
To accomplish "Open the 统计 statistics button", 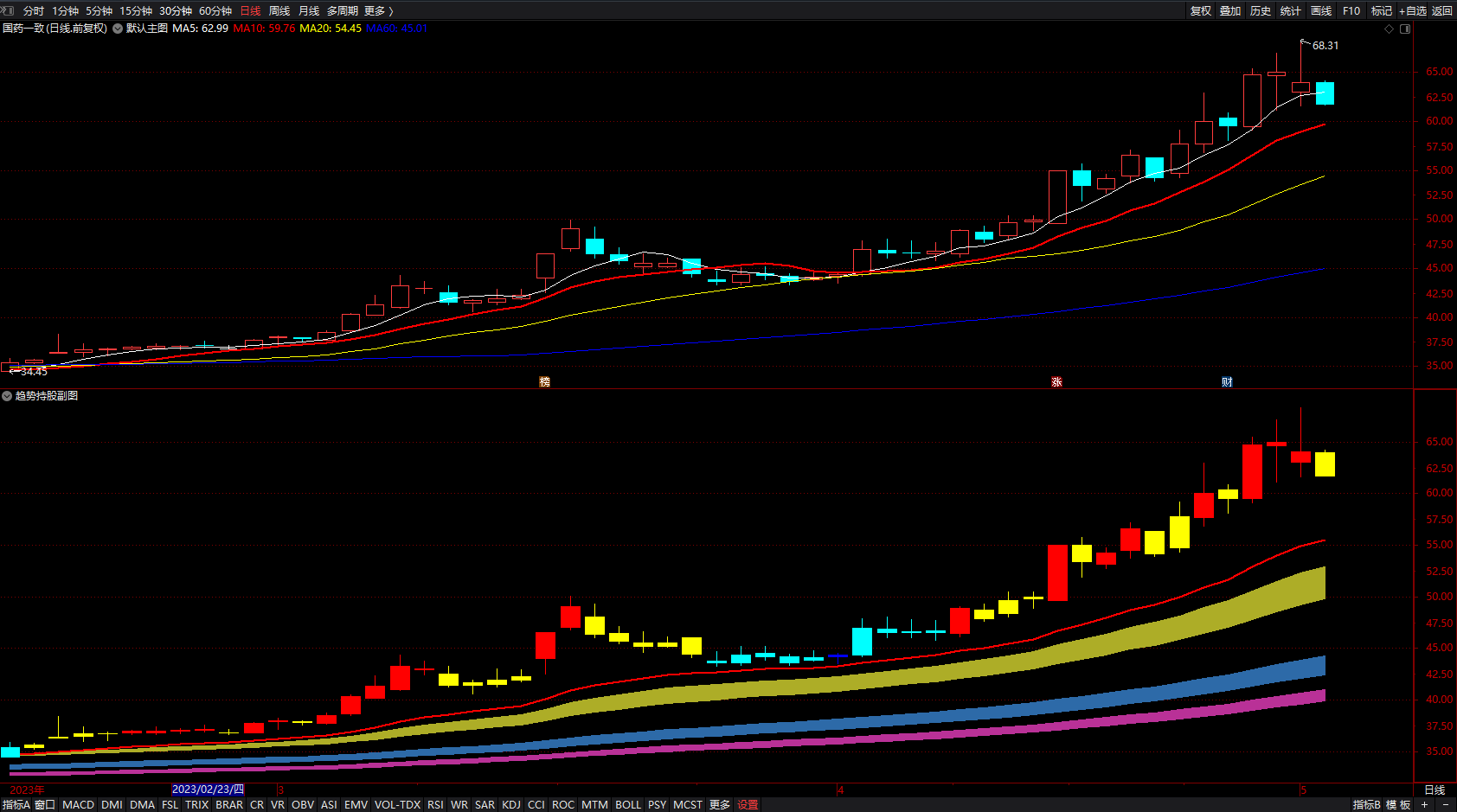I will (1291, 10).
